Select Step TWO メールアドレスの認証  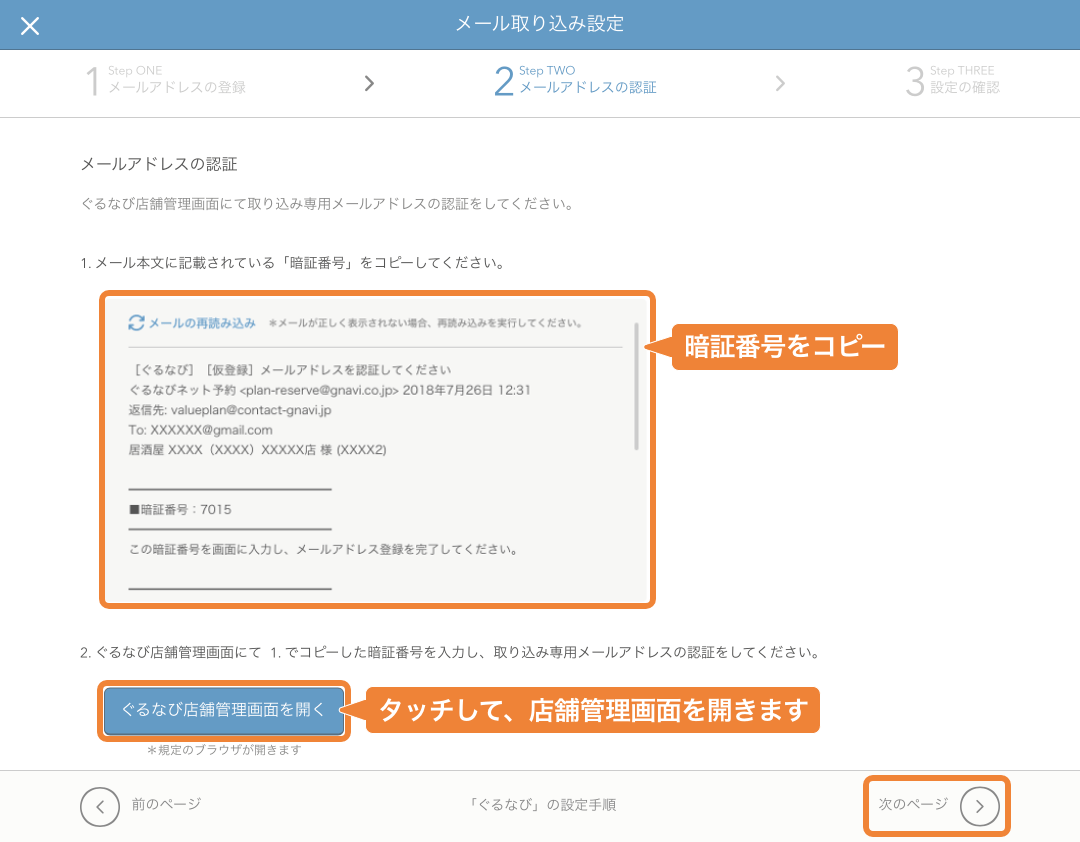tap(575, 81)
